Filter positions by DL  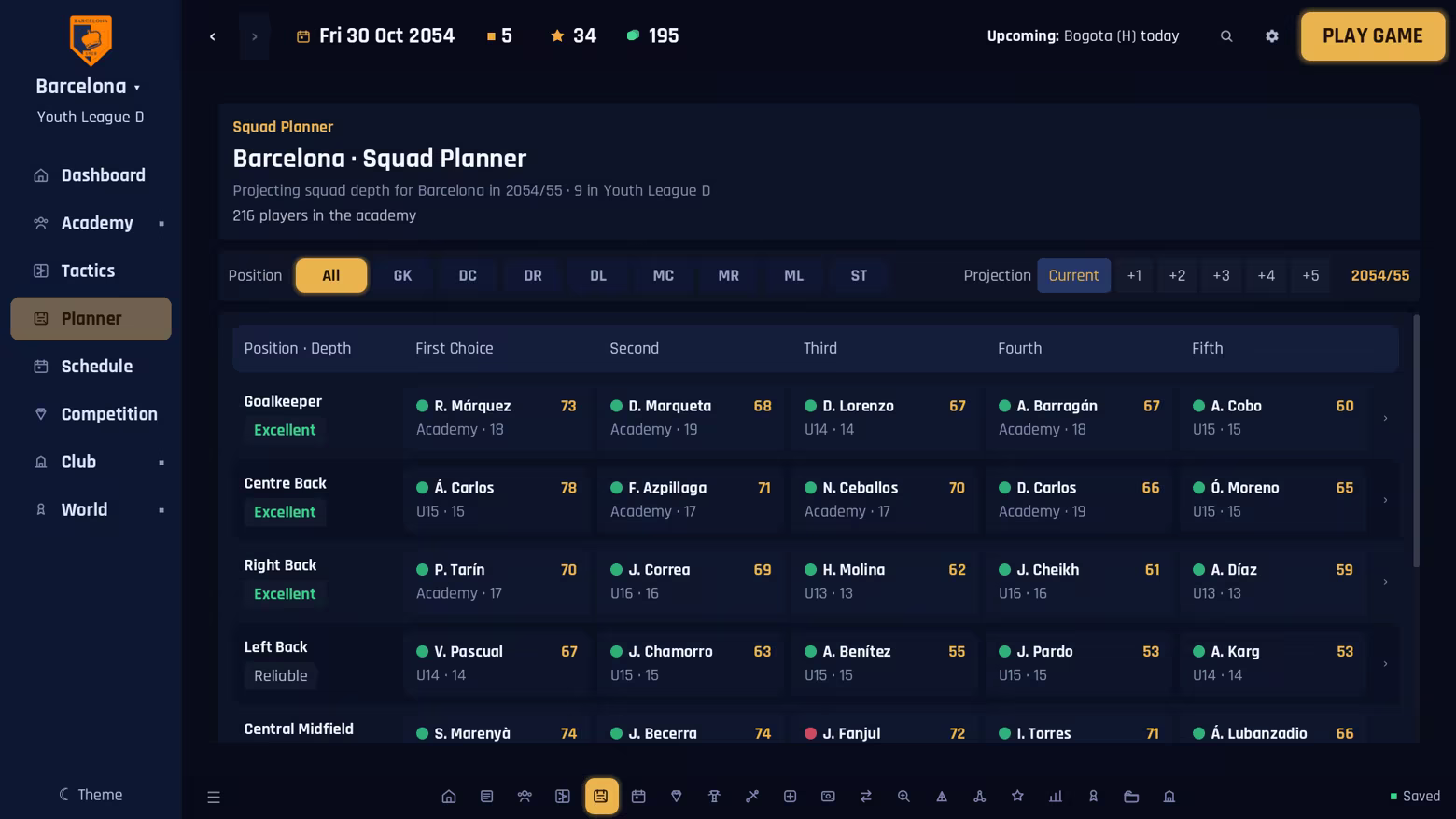pyautogui.click(x=598, y=275)
